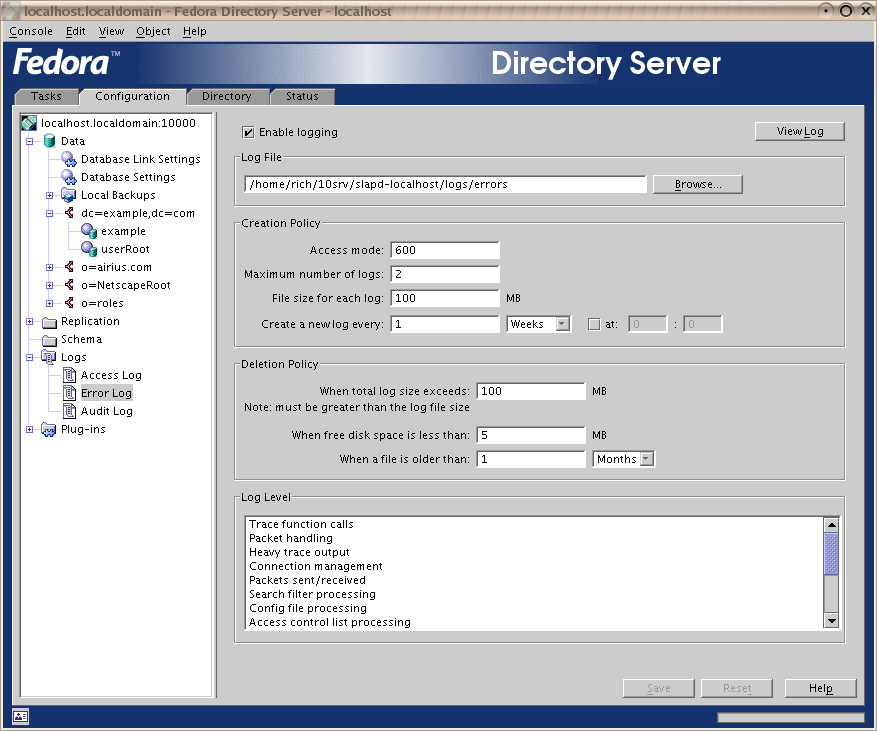
Task: Collapse the Data tree node
Action: click(30, 142)
